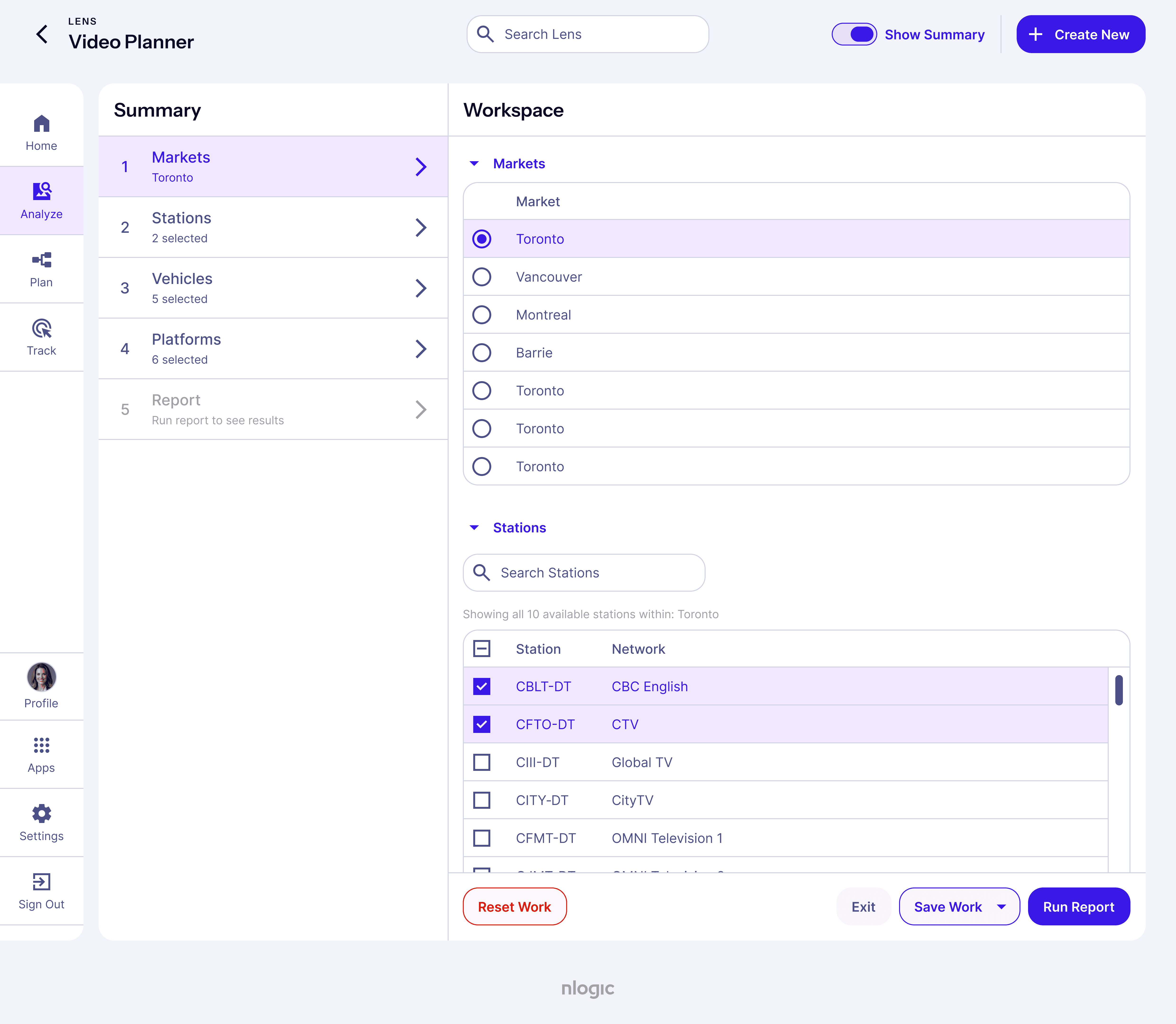This screenshot has width=1176, height=1024.
Task: Open the Save Work dropdown arrow
Action: tap(1001, 907)
